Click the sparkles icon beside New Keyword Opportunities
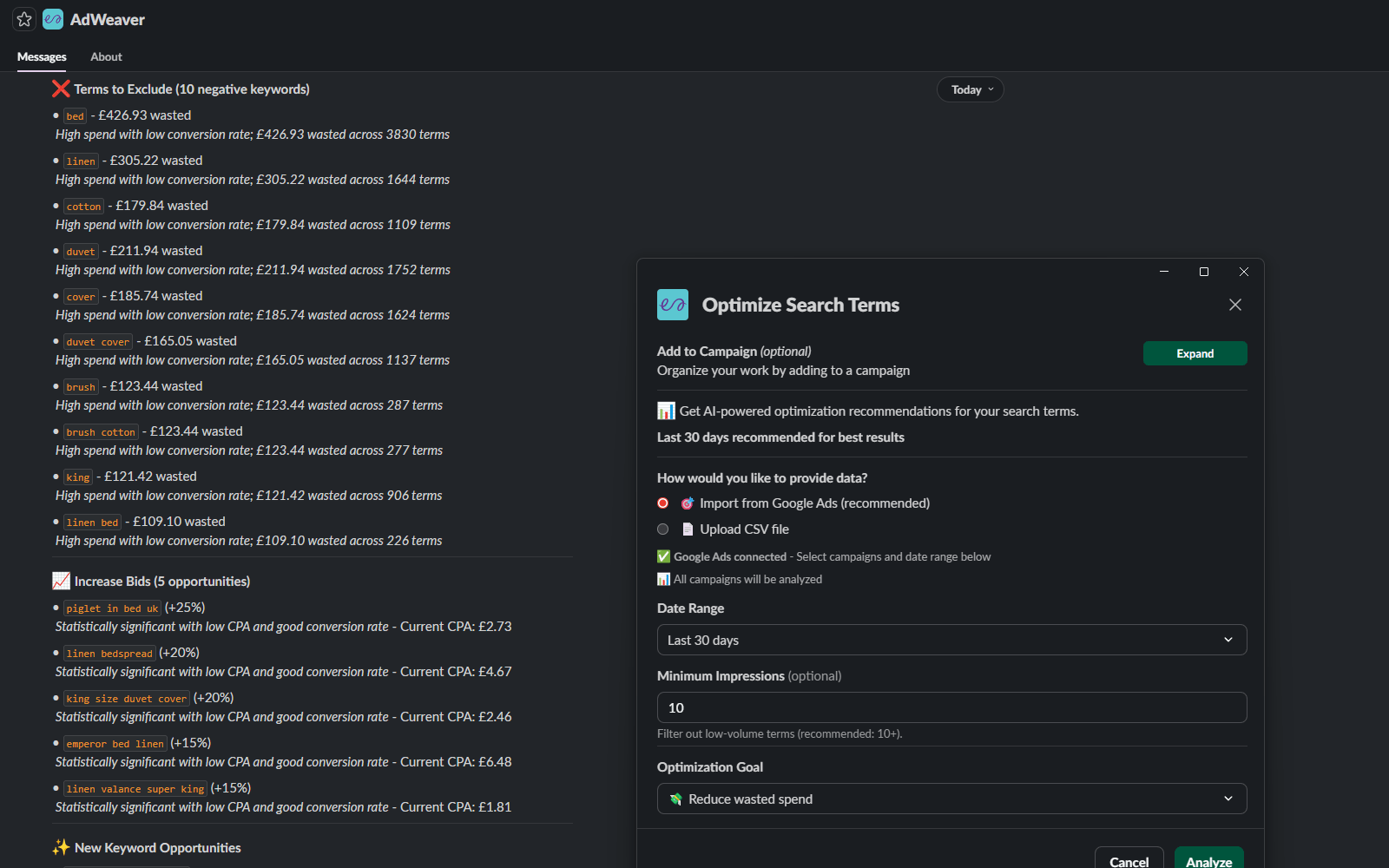The height and width of the screenshot is (868, 1389). coord(60,846)
